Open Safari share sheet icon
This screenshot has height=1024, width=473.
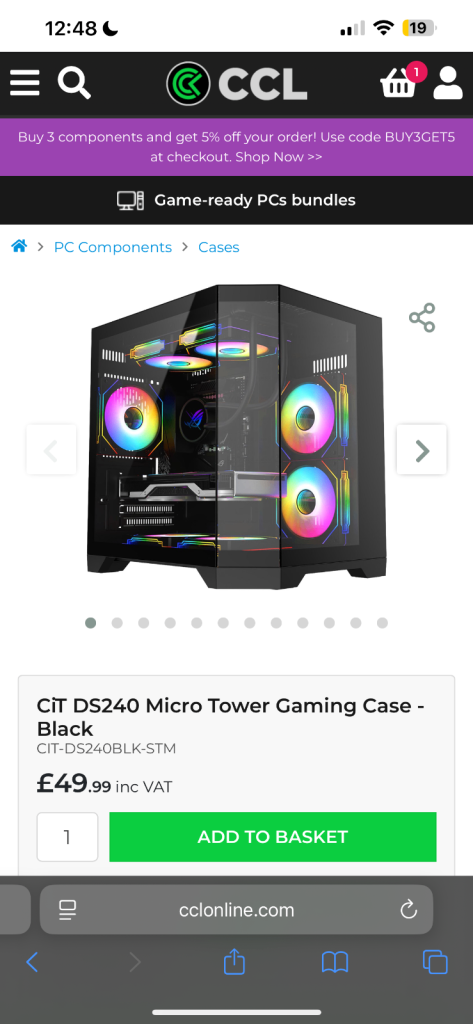pyautogui.click(x=234, y=961)
